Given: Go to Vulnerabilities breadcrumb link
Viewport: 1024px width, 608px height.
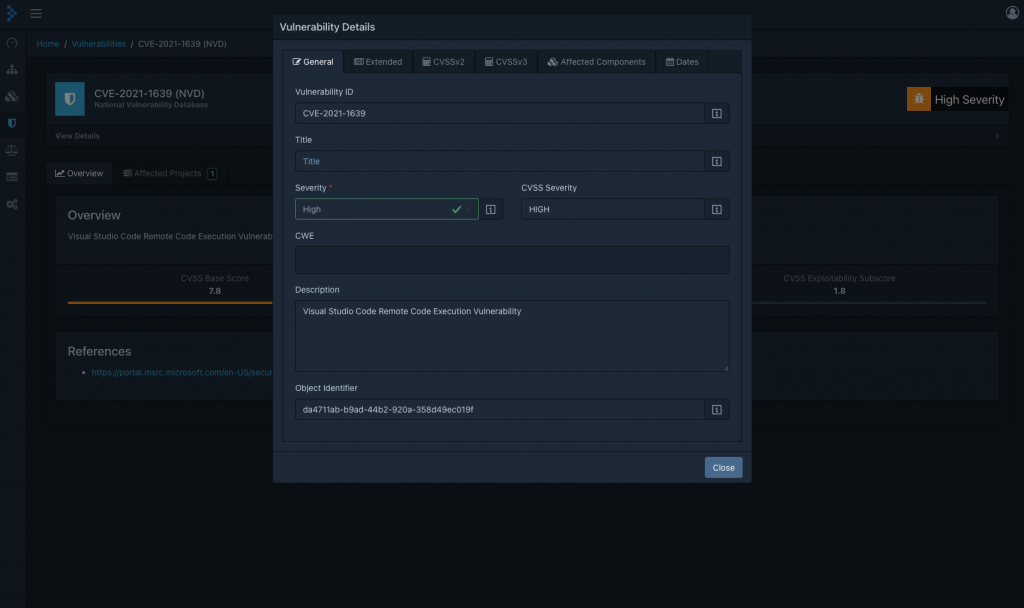Looking at the screenshot, I should pos(99,44).
